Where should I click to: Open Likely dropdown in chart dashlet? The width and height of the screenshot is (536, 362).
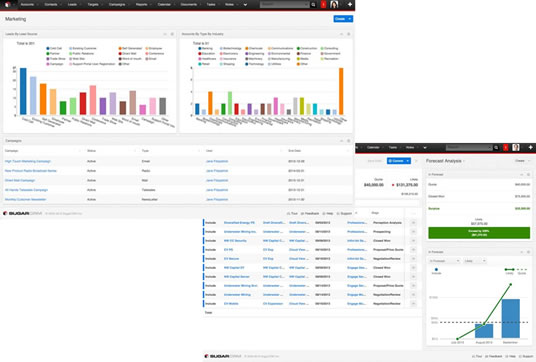(x=475, y=261)
